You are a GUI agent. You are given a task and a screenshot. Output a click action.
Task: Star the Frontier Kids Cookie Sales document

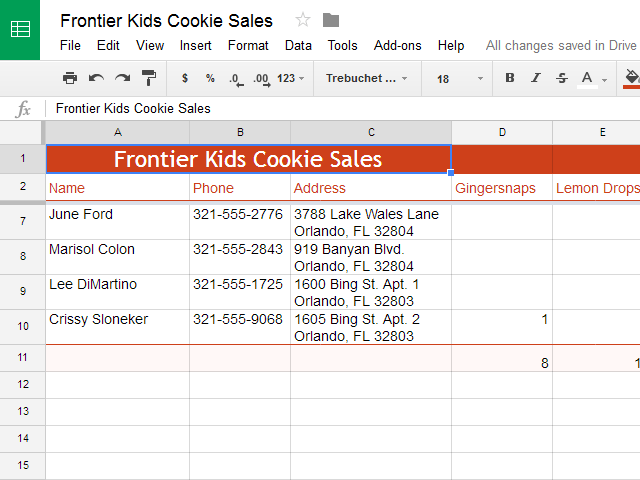coord(303,20)
